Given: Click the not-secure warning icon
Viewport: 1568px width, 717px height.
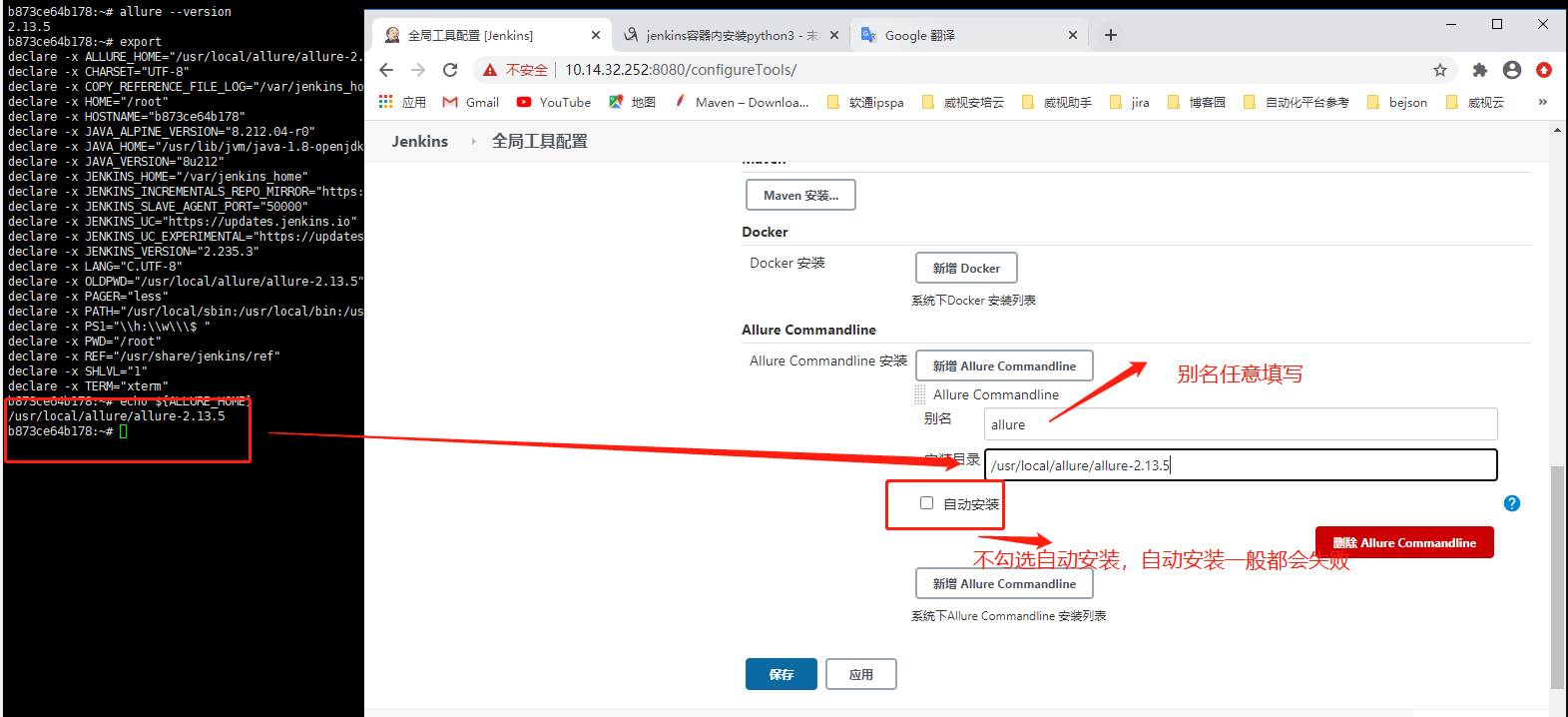Looking at the screenshot, I should [x=489, y=70].
